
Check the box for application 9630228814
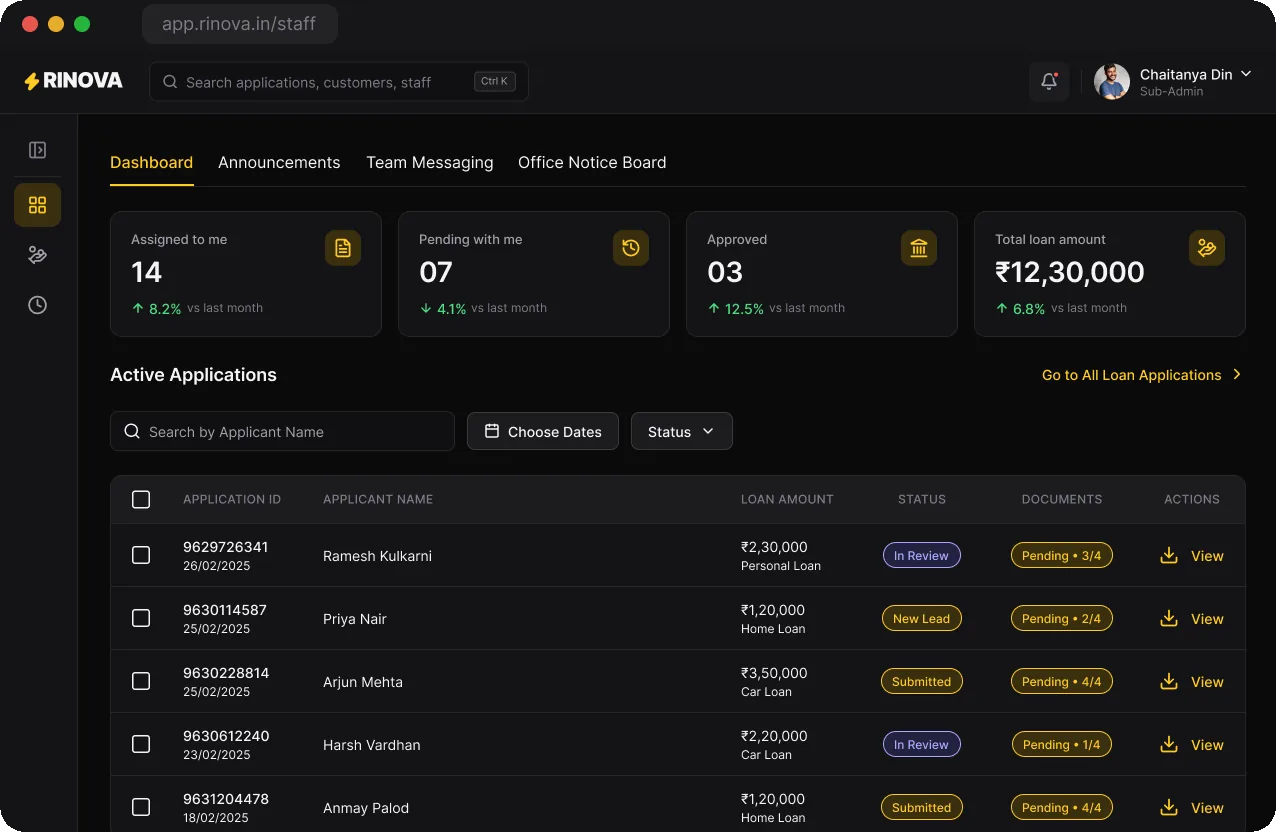(141, 681)
